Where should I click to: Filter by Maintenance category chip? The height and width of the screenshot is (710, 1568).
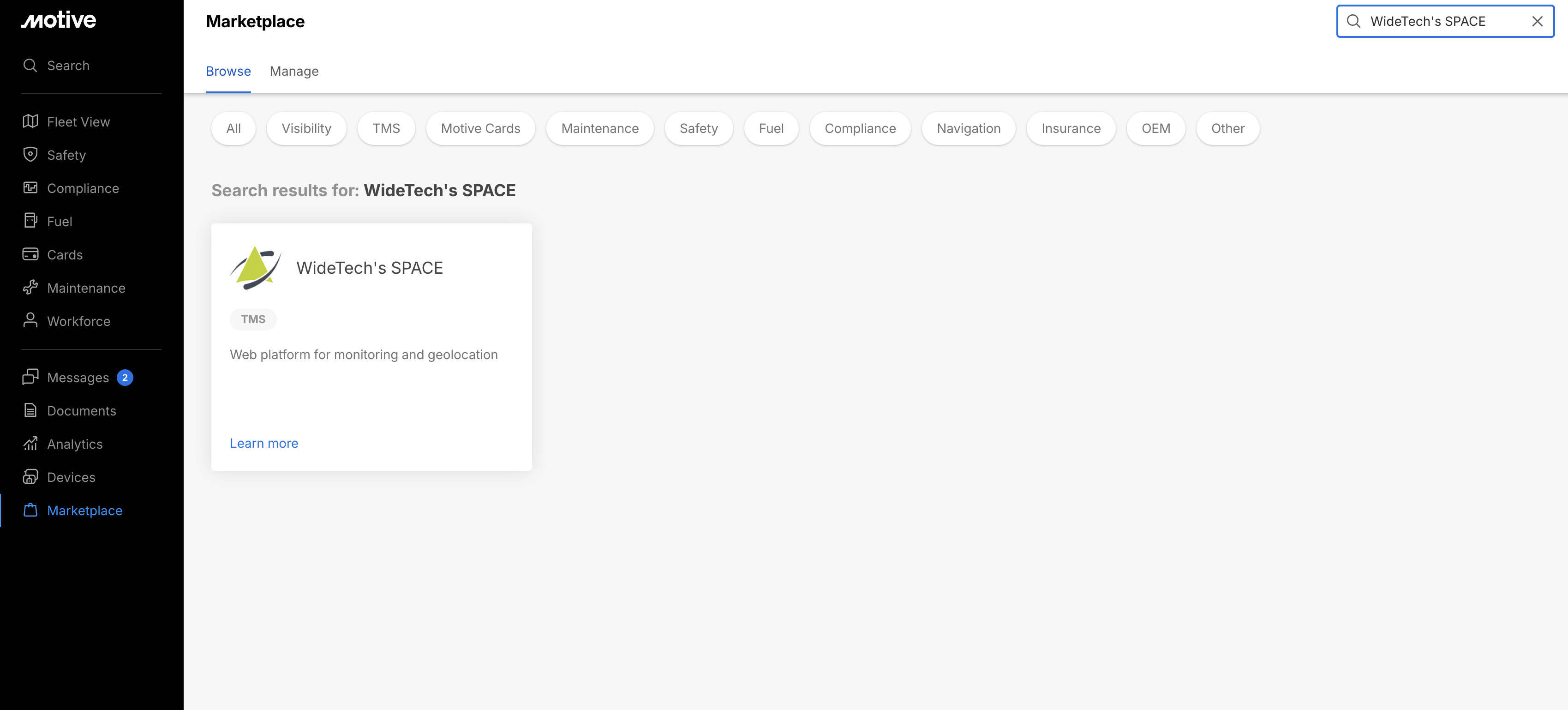pyautogui.click(x=599, y=128)
